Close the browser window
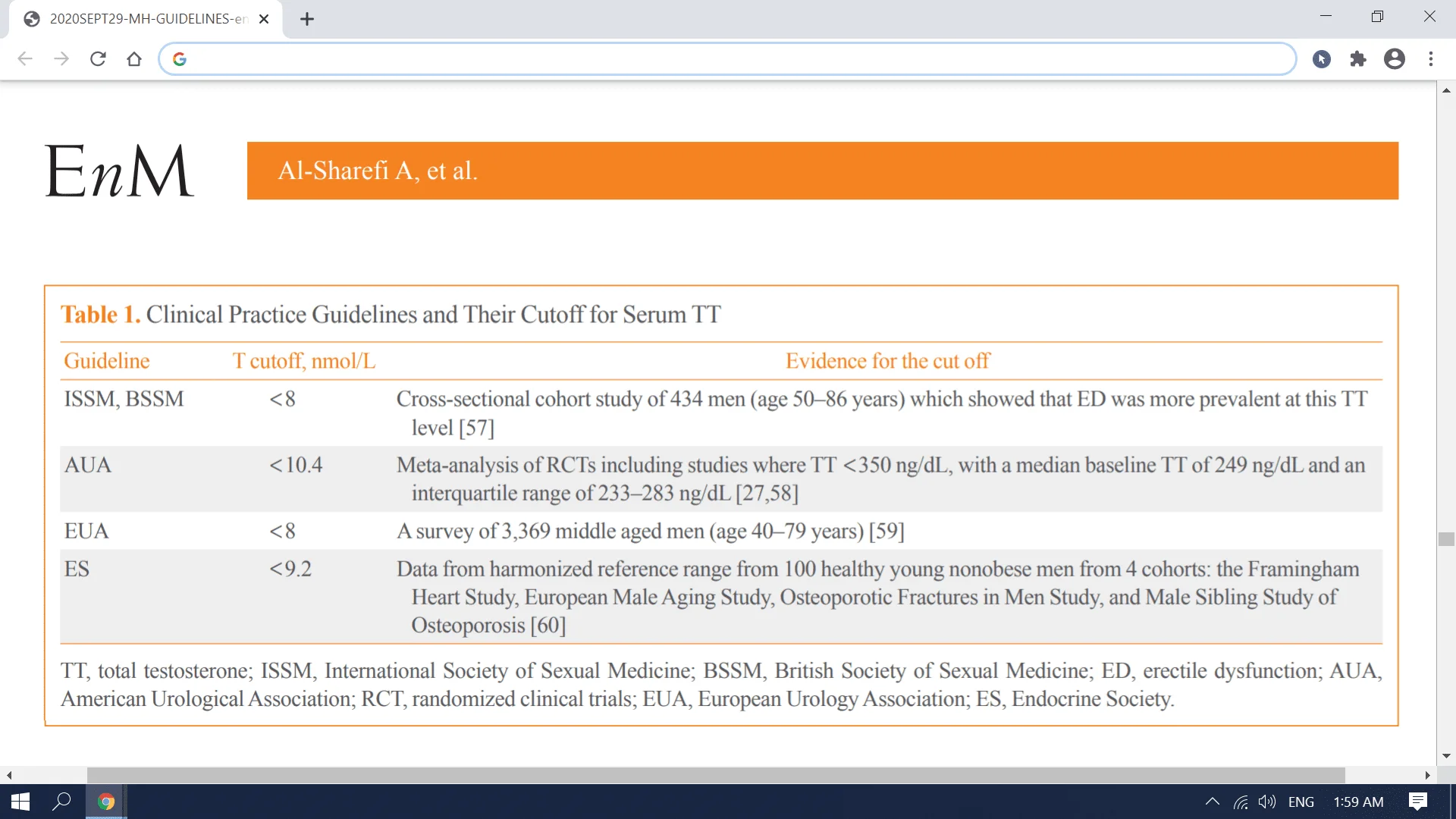The image size is (1456, 819). (x=1429, y=16)
